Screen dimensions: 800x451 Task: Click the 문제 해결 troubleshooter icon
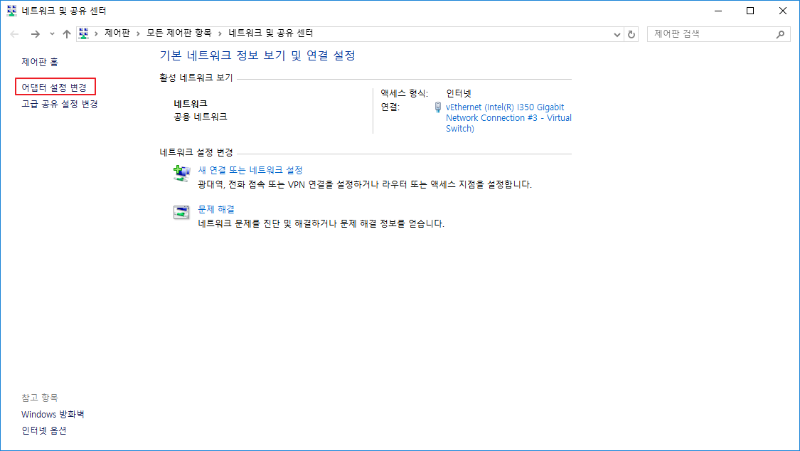pyautogui.click(x=181, y=212)
